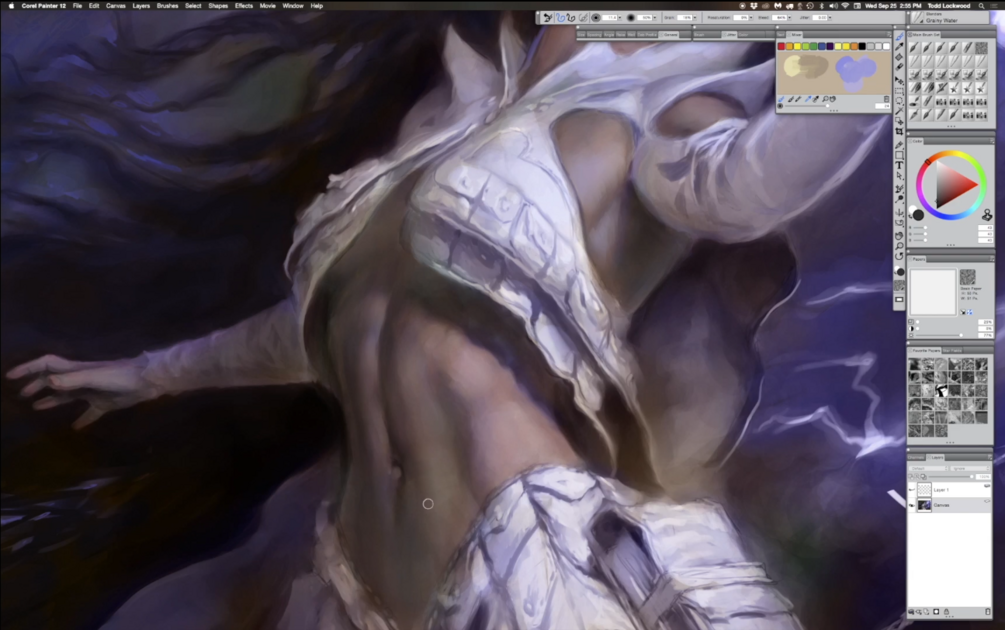Select the Rectangular Selection tool
The width and height of the screenshot is (1005, 630).
(x=899, y=90)
